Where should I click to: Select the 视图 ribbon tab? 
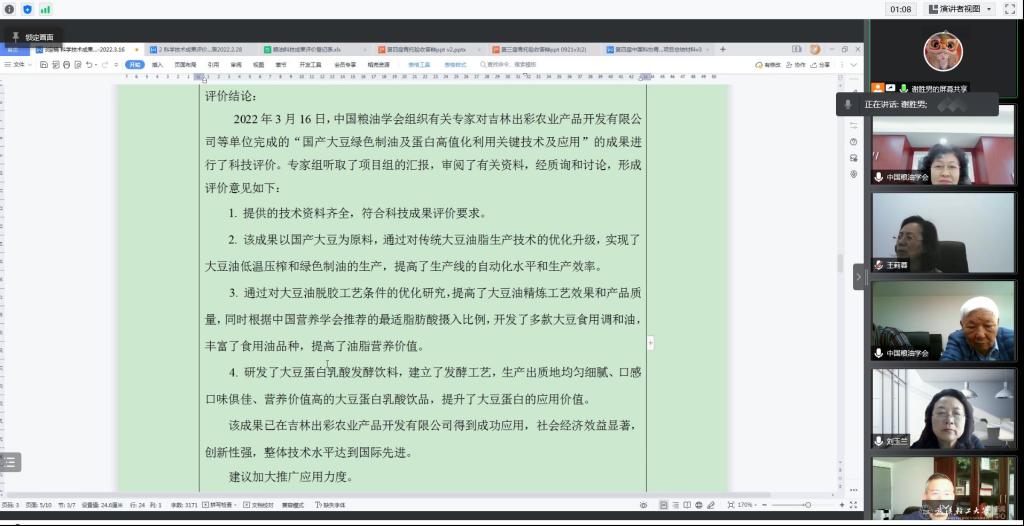tap(259, 65)
